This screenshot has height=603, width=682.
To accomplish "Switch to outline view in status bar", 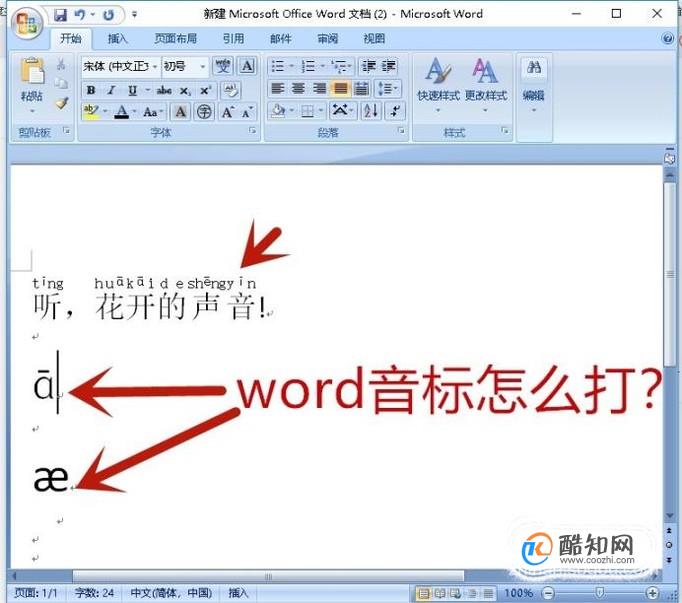I will pos(472,593).
